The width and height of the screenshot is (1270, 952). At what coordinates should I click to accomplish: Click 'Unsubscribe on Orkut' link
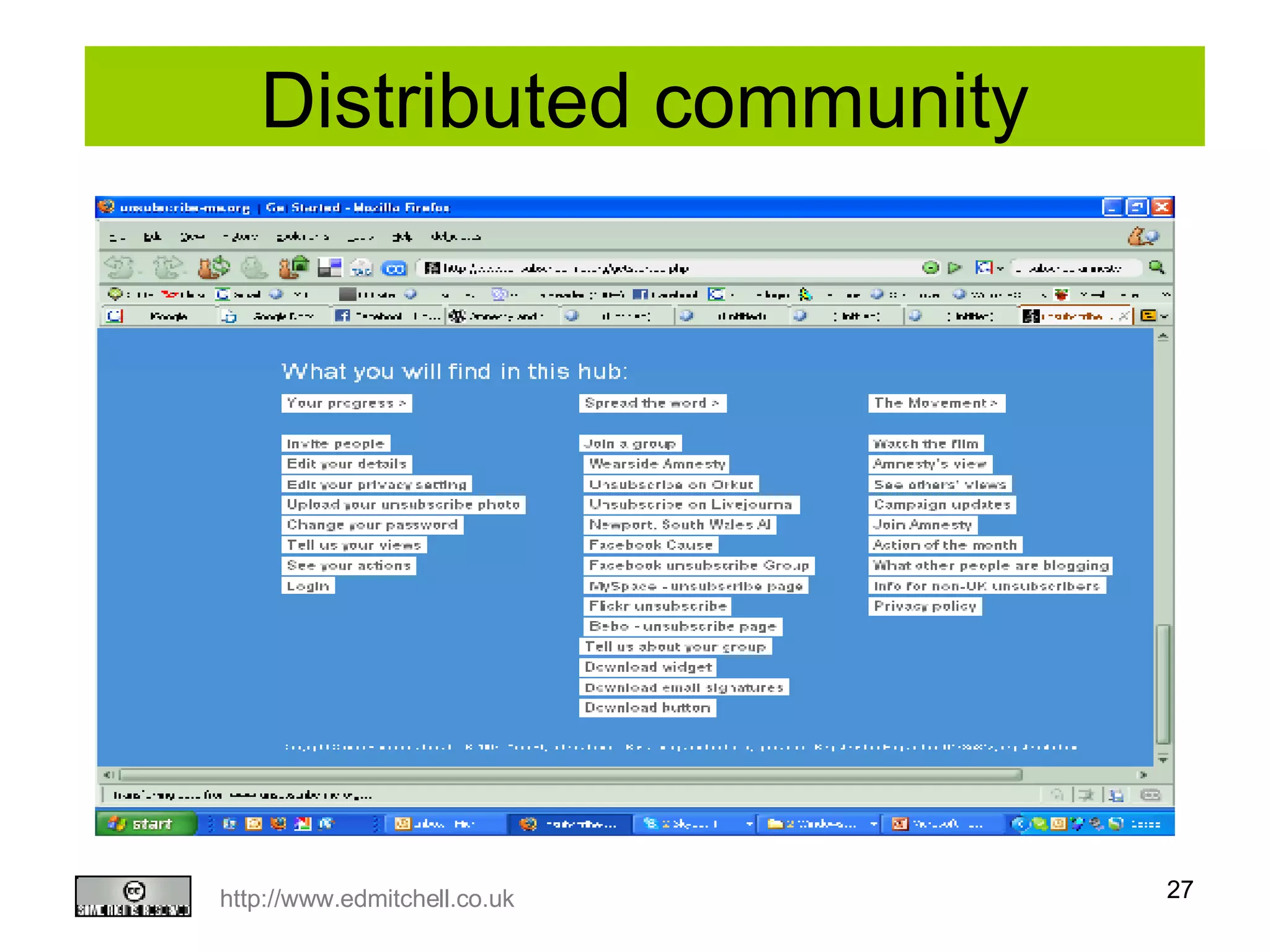672,484
